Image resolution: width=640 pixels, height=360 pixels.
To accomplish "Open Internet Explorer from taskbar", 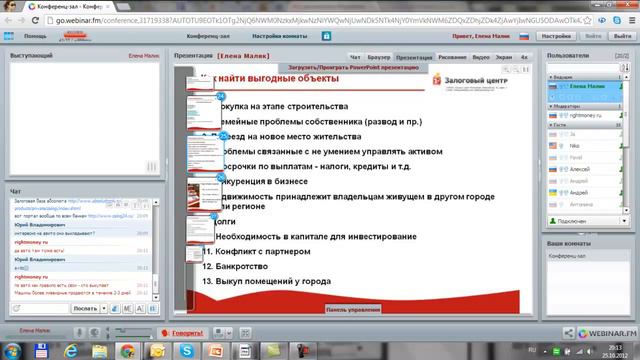I will [70, 351].
